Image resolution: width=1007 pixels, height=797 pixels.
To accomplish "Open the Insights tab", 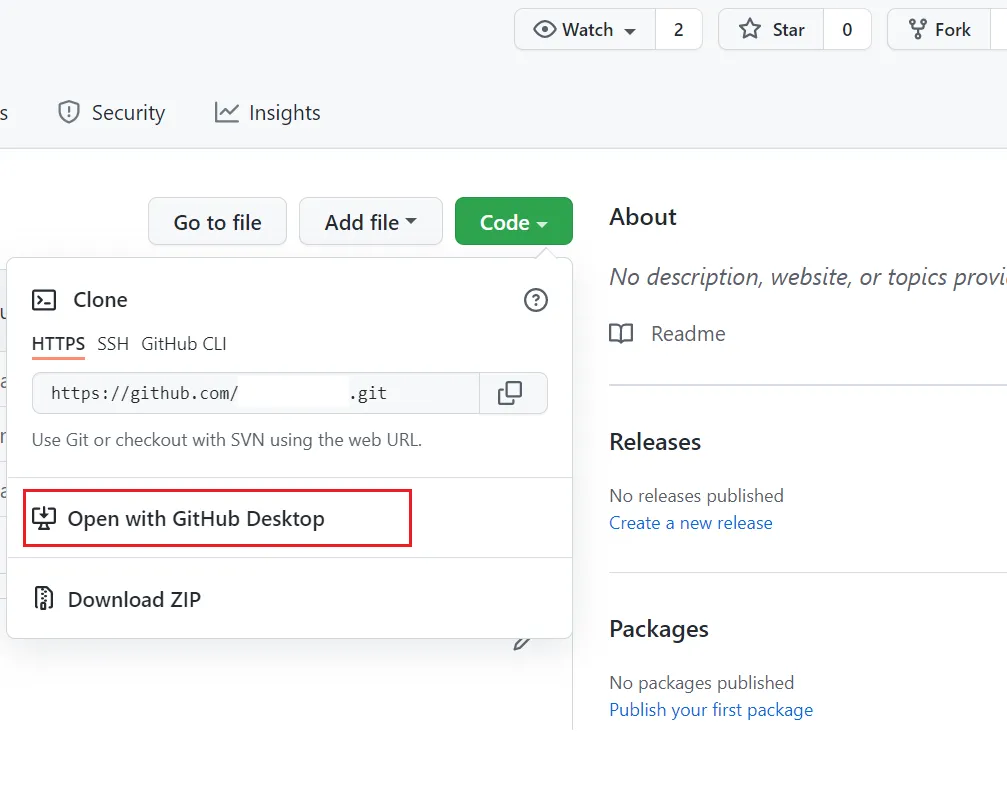I will point(267,112).
